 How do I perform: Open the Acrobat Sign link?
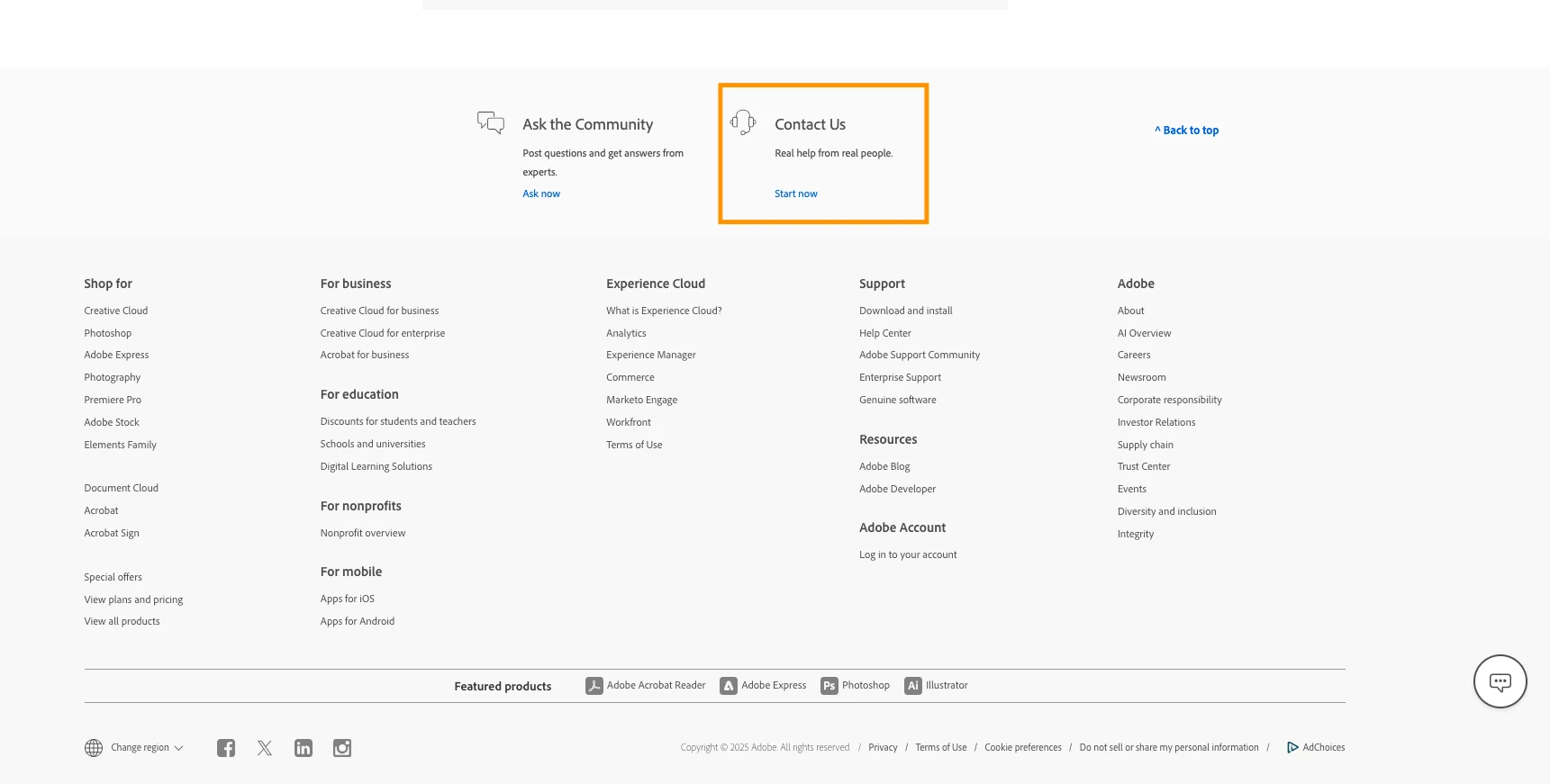click(112, 533)
